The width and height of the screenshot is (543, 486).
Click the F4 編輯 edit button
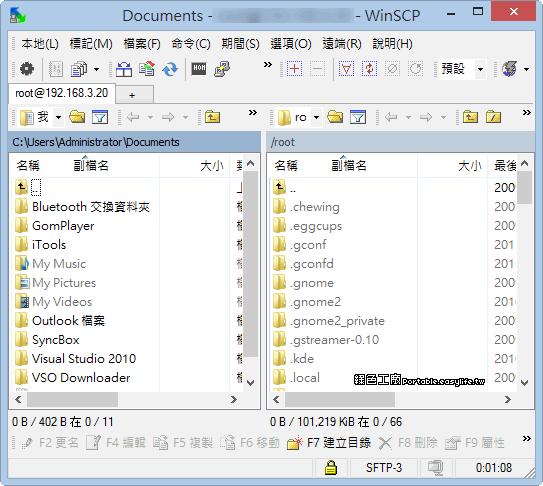(116, 443)
